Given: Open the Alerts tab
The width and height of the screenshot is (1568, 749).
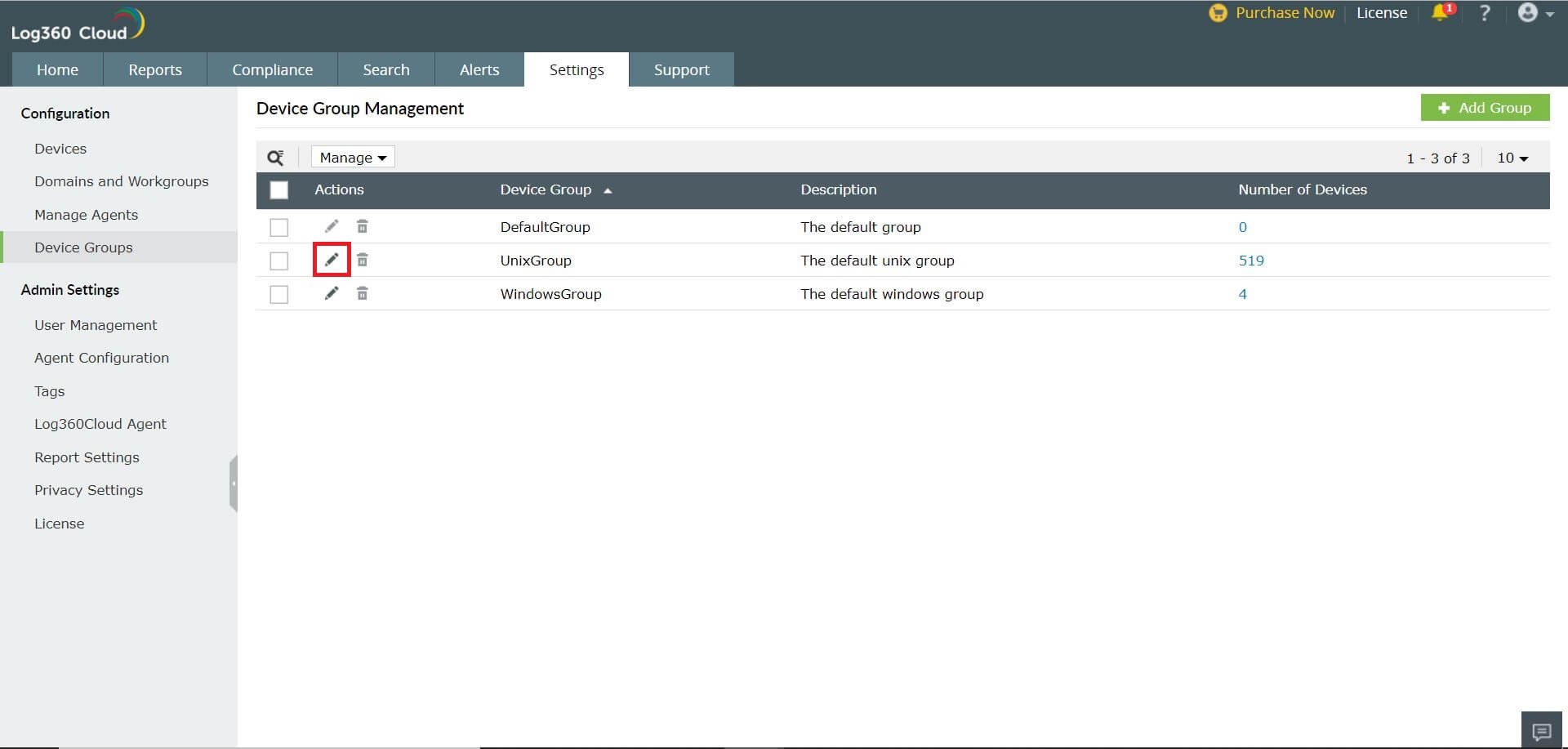Looking at the screenshot, I should [479, 69].
